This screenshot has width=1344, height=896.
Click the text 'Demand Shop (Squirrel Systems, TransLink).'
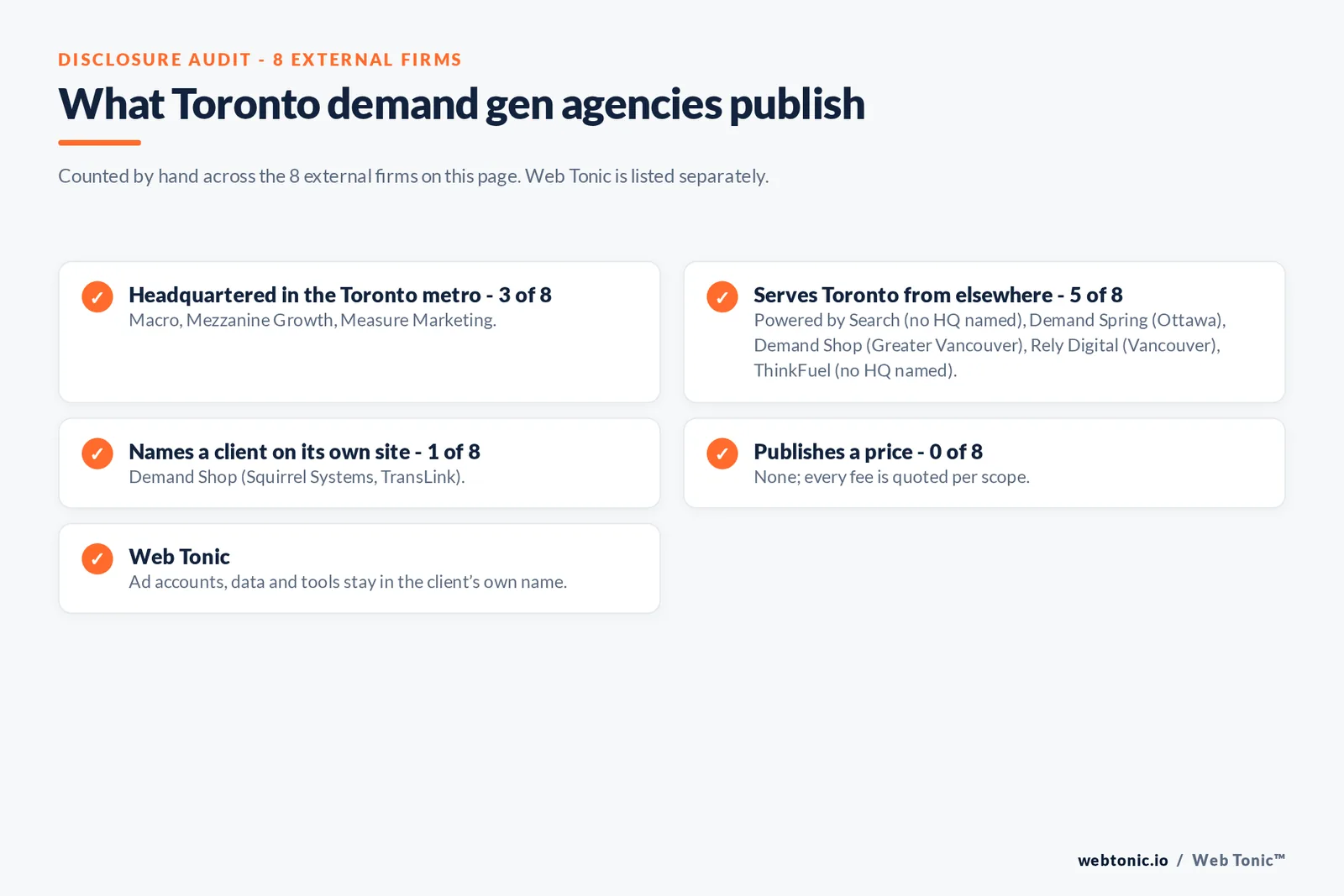pyautogui.click(x=297, y=477)
